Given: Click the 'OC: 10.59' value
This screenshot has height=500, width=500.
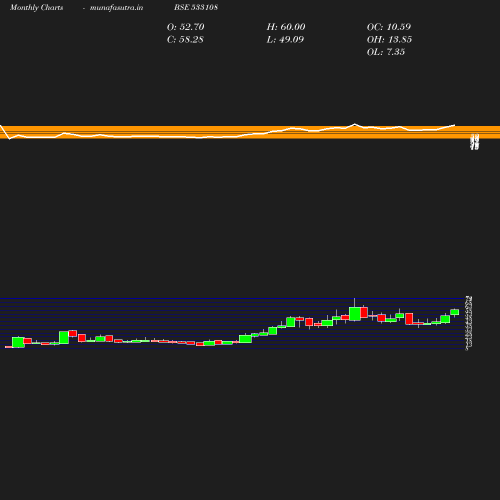Looking at the screenshot, I should (389, 27).
